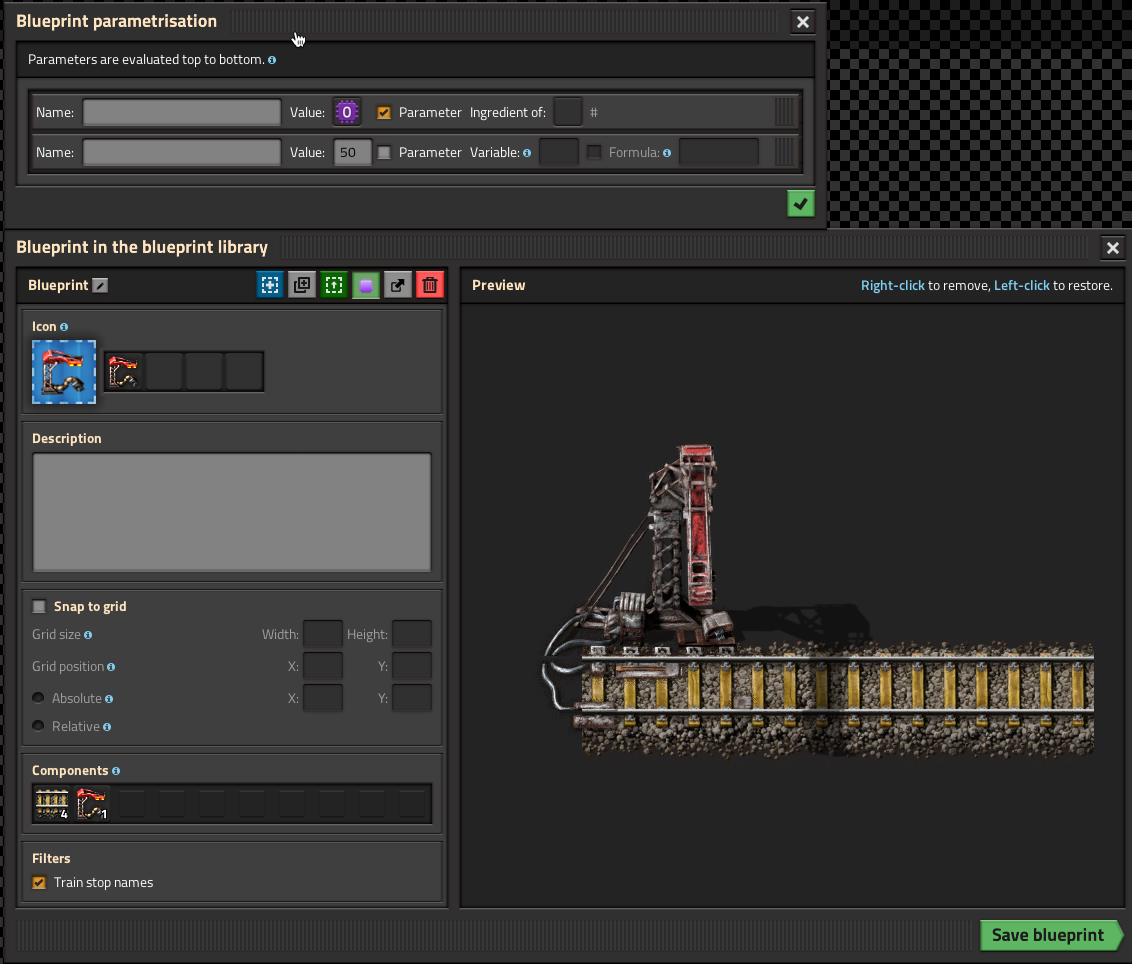Click Name field in first parameter row
This screenshot has width=1132, height=964.
[x=182, y=112]
